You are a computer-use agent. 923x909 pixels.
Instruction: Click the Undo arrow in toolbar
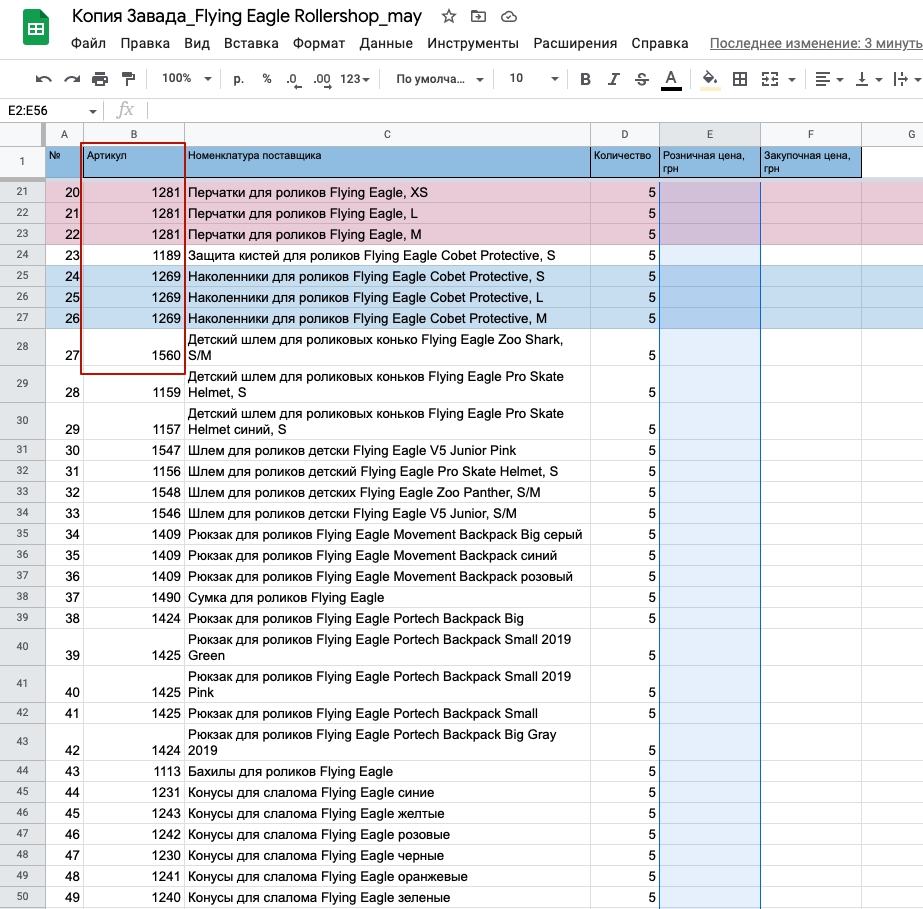[x=43, y=79]
